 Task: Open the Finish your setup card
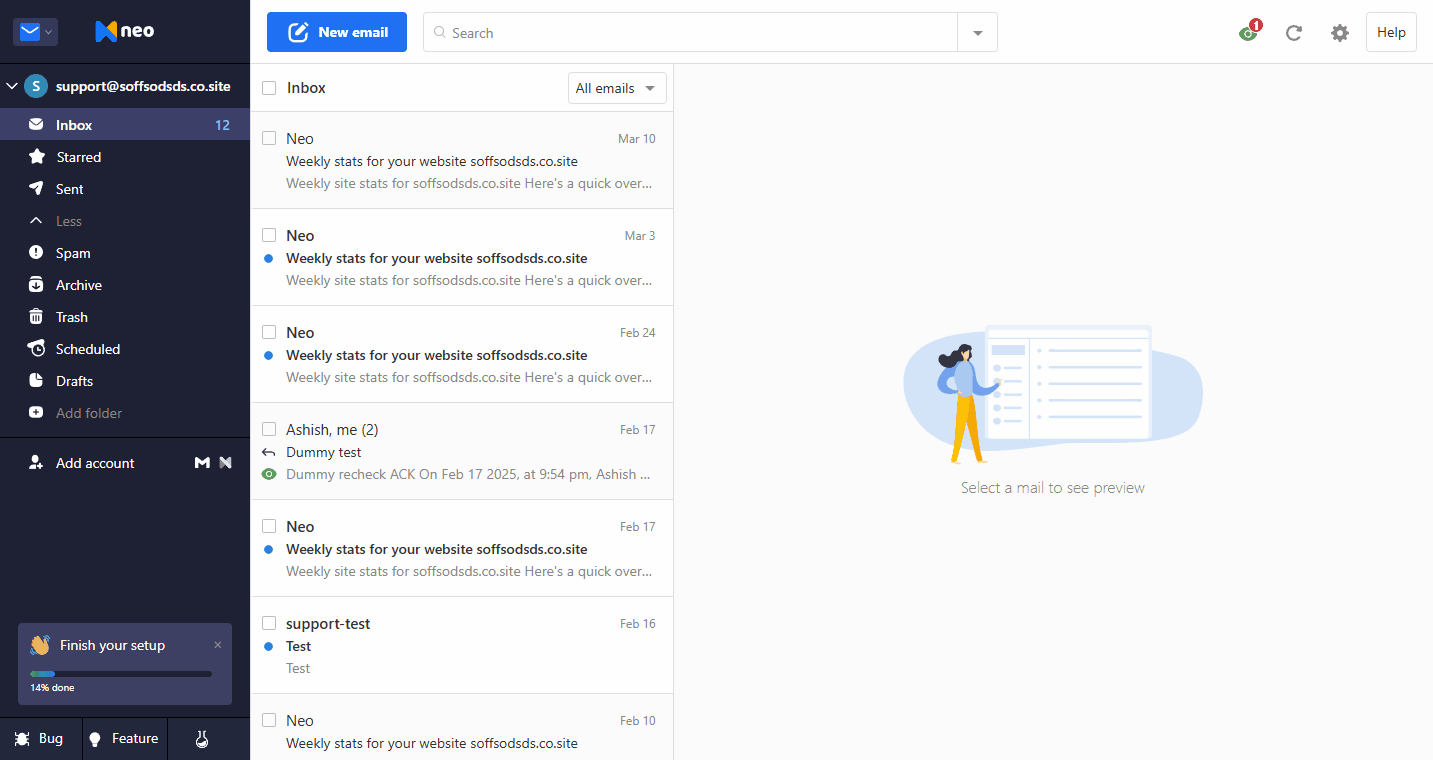125,664
